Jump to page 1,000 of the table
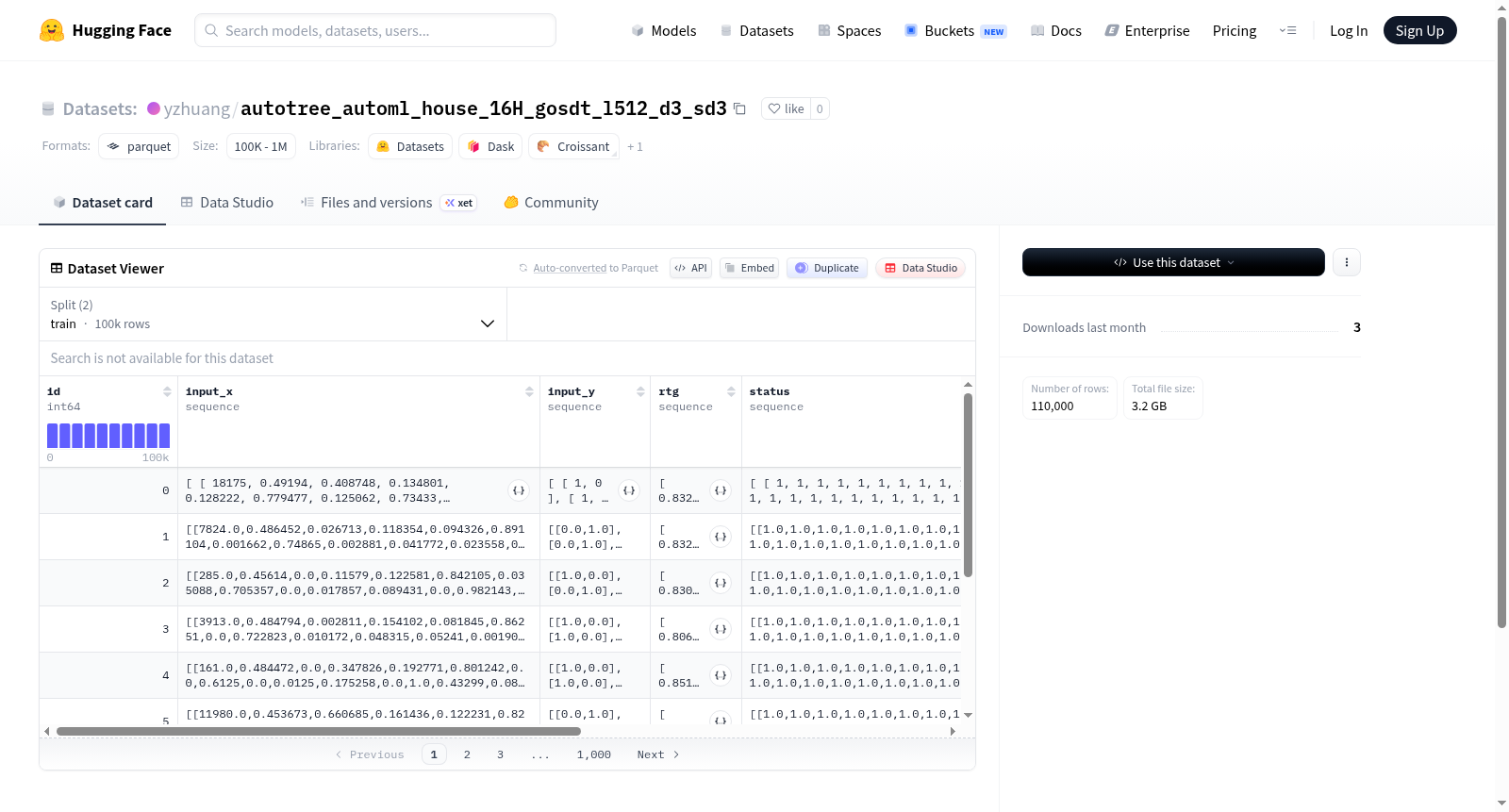Viewport: 1509px width, 812px height. pos(594,754)
